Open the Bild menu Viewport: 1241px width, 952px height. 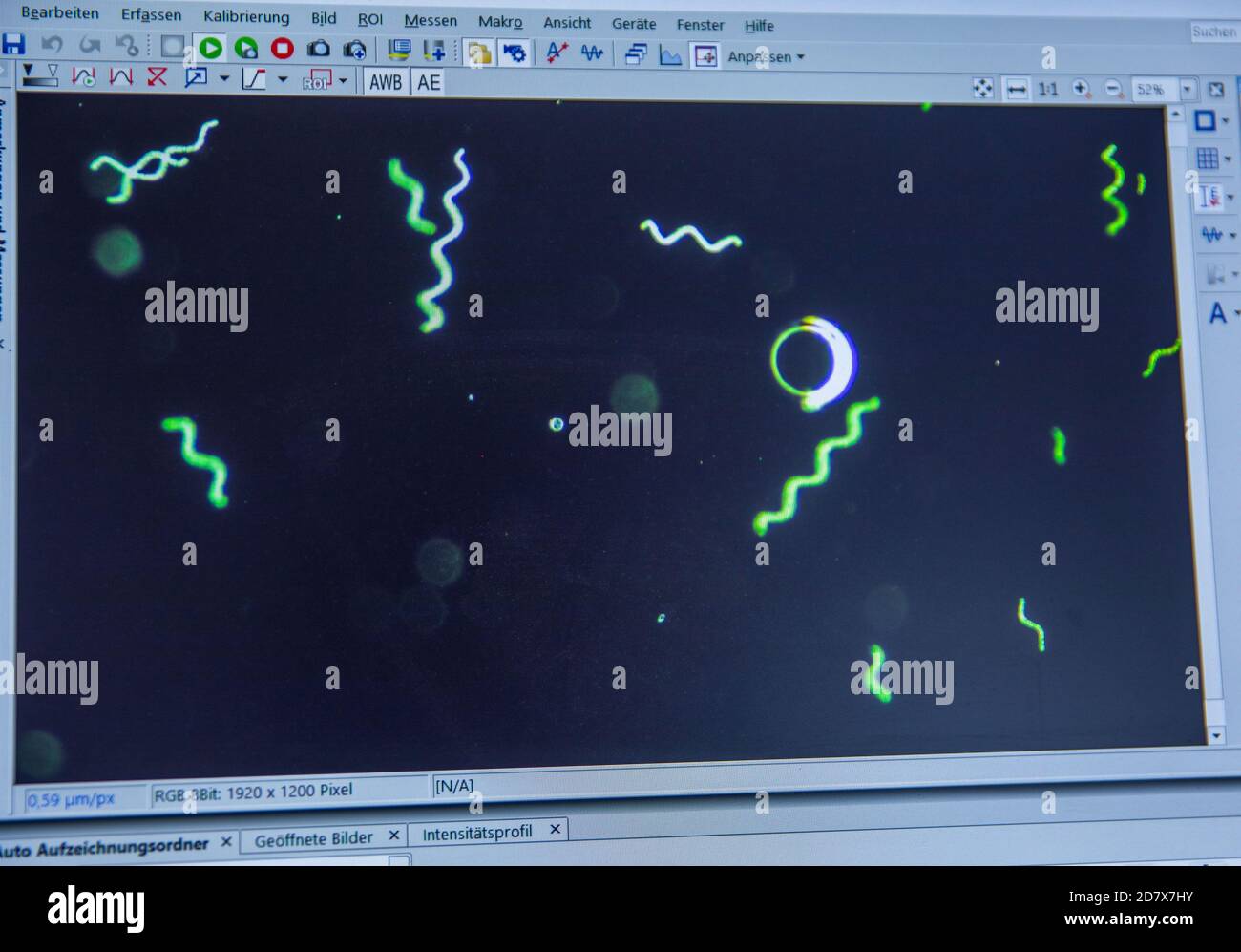tap(324, 18)
